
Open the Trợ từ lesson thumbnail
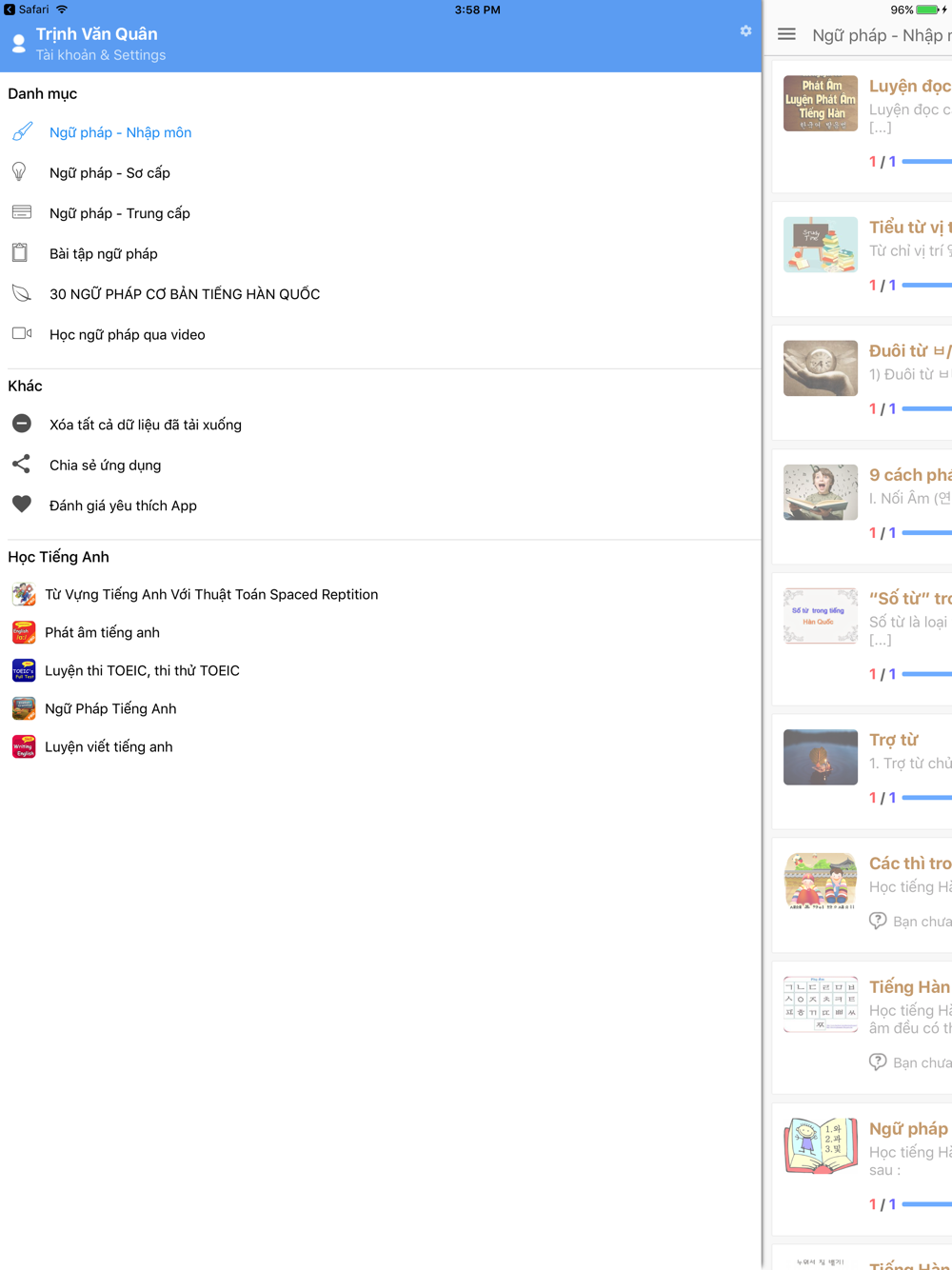[821, 757]
